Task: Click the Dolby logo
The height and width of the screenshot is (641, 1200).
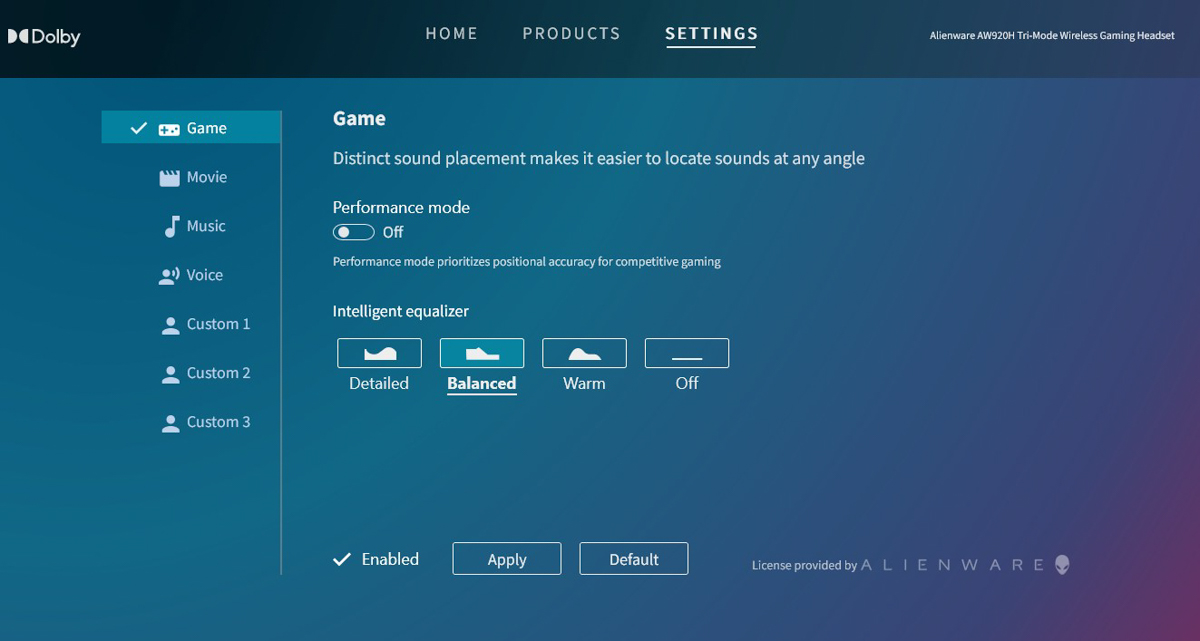Action: tap(44, 37)
